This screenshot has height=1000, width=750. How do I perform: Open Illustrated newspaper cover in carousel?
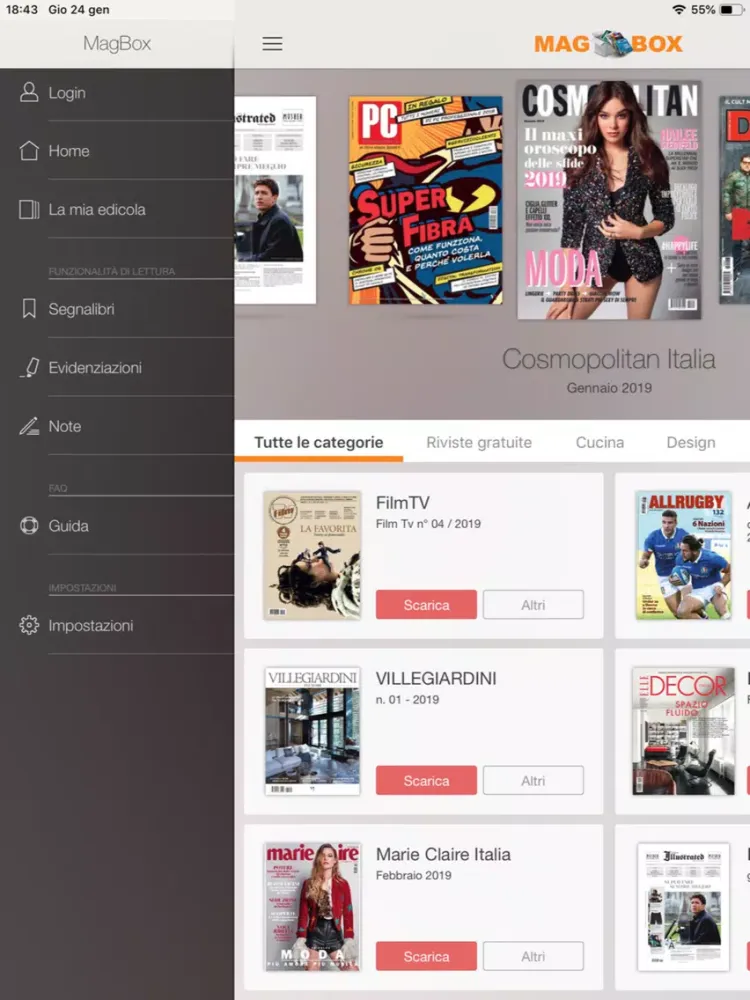click(275, 200)
